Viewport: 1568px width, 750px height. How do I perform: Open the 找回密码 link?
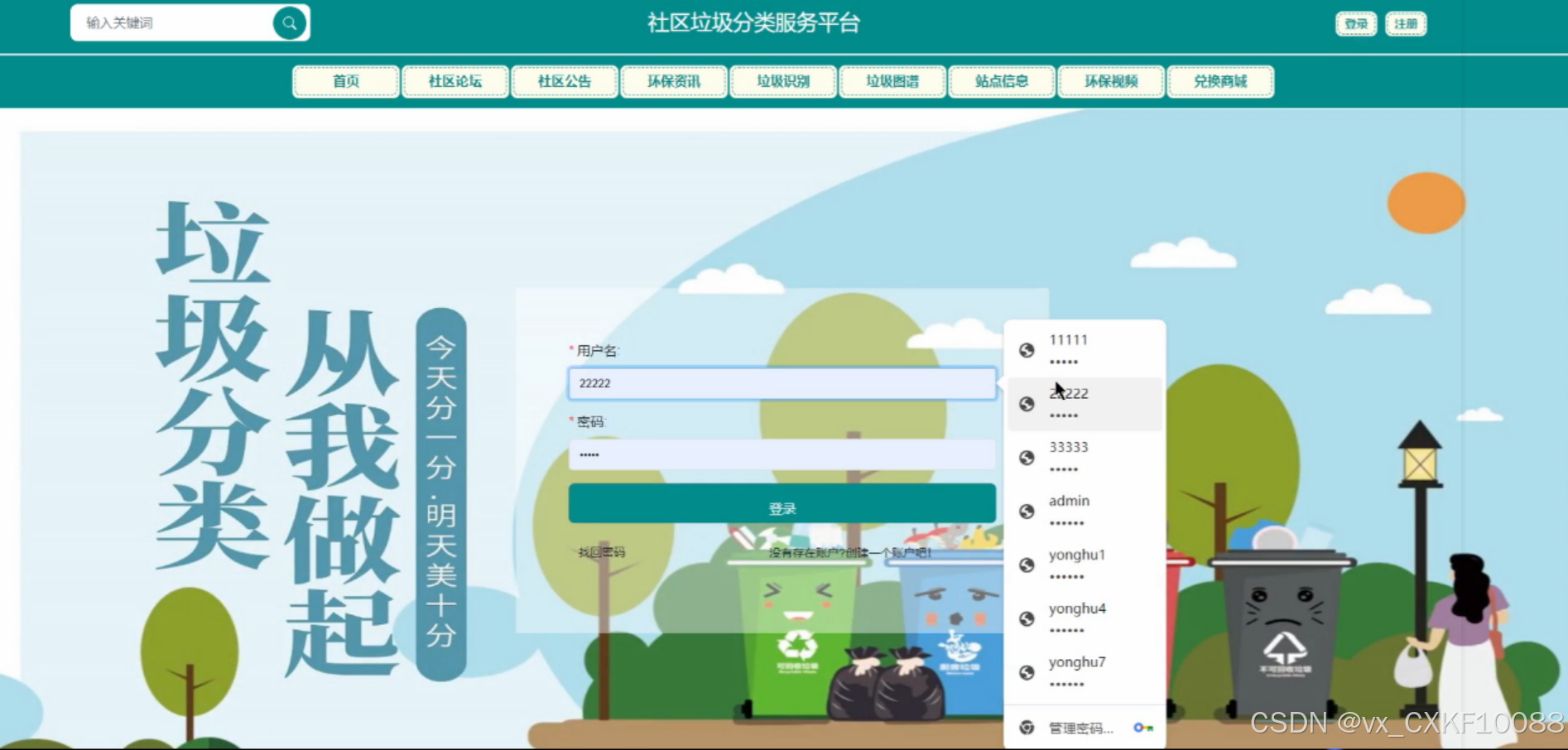[602, 552]
